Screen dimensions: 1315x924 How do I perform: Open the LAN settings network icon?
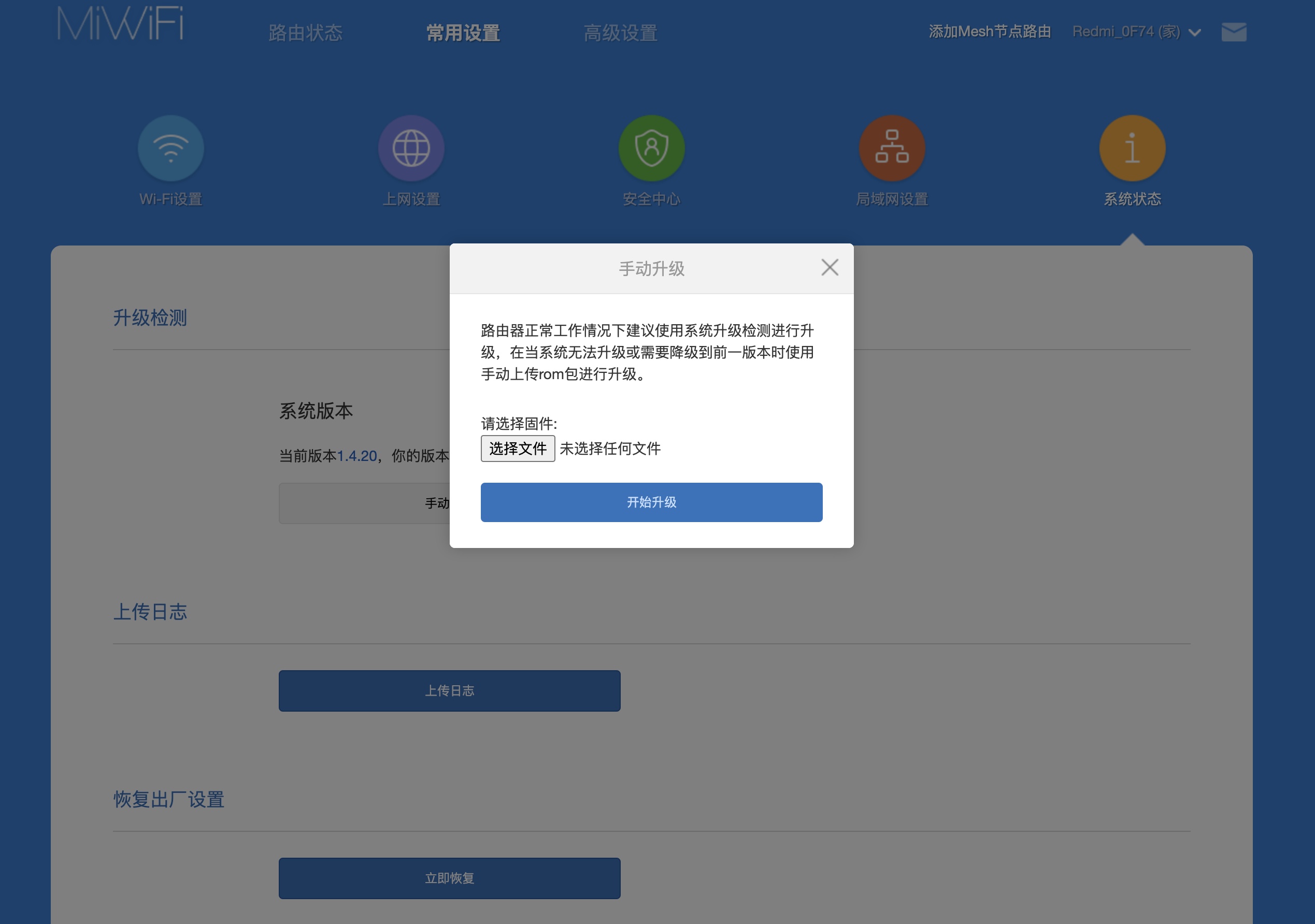(892, 148)
